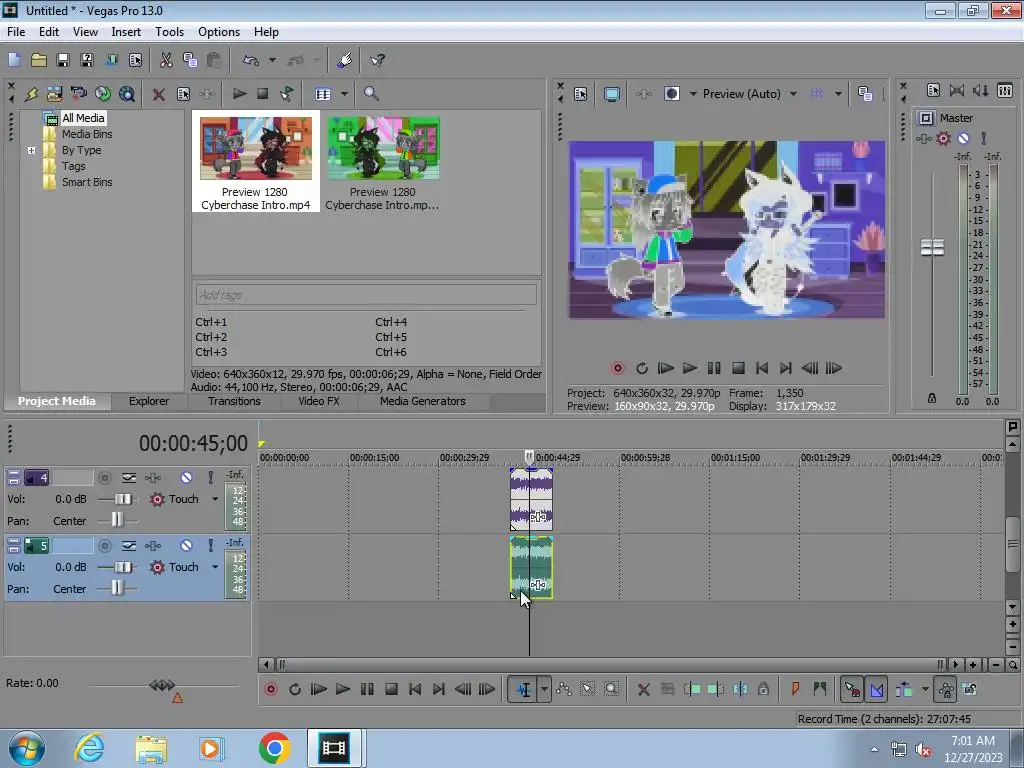Open the Video Preview Effects dropdown arrow
This screenshot has width=1024, height=768.
693,94
